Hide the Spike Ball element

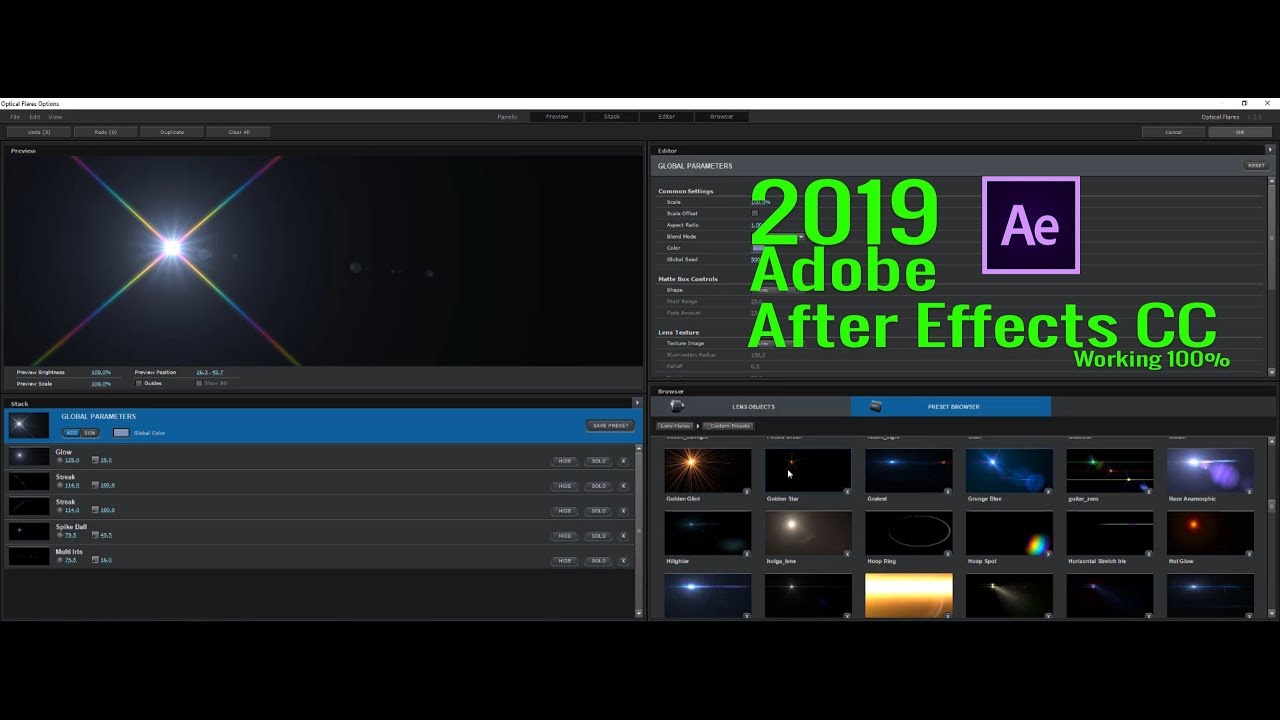565,536
